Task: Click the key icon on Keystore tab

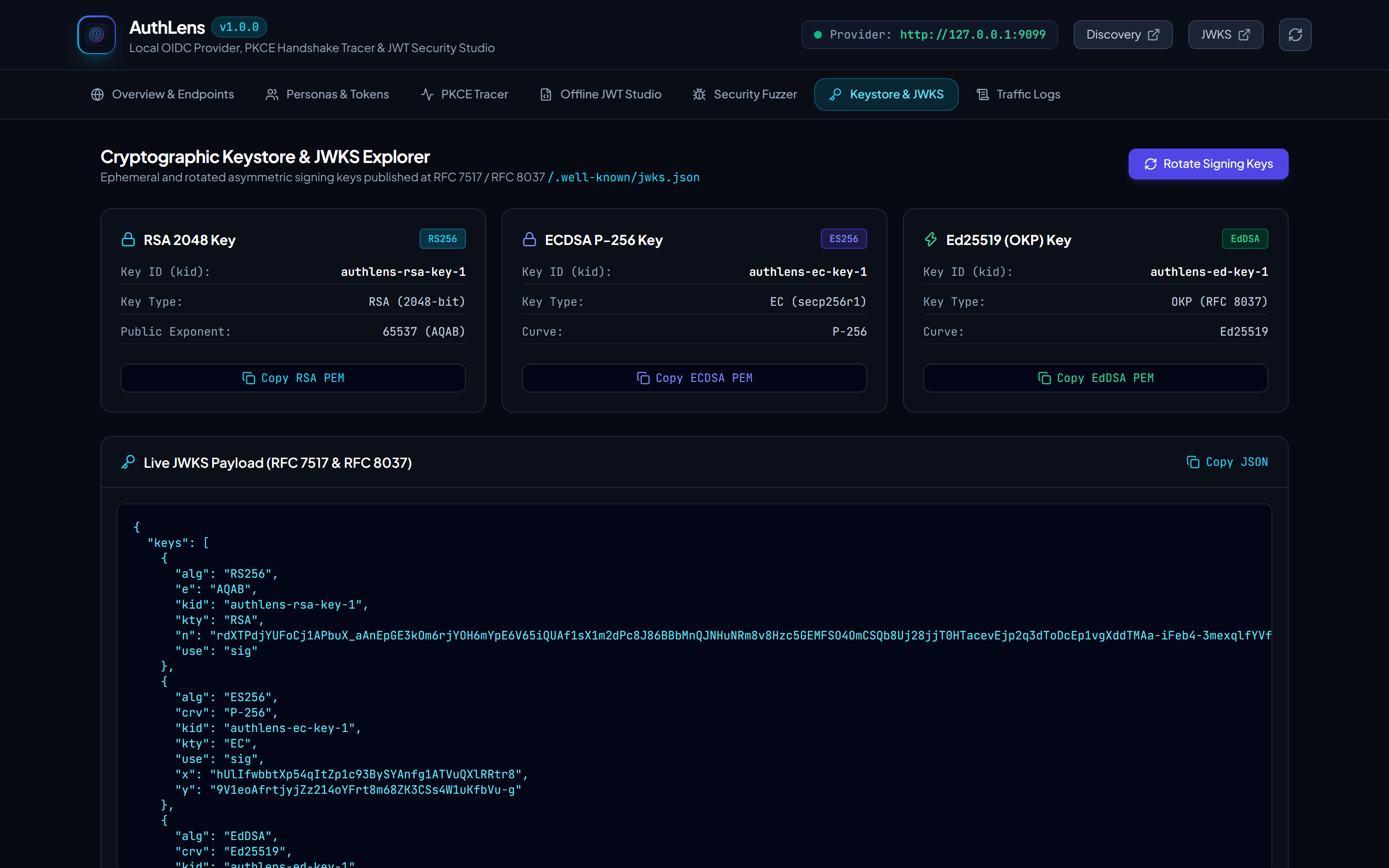Action: [835, 94]
